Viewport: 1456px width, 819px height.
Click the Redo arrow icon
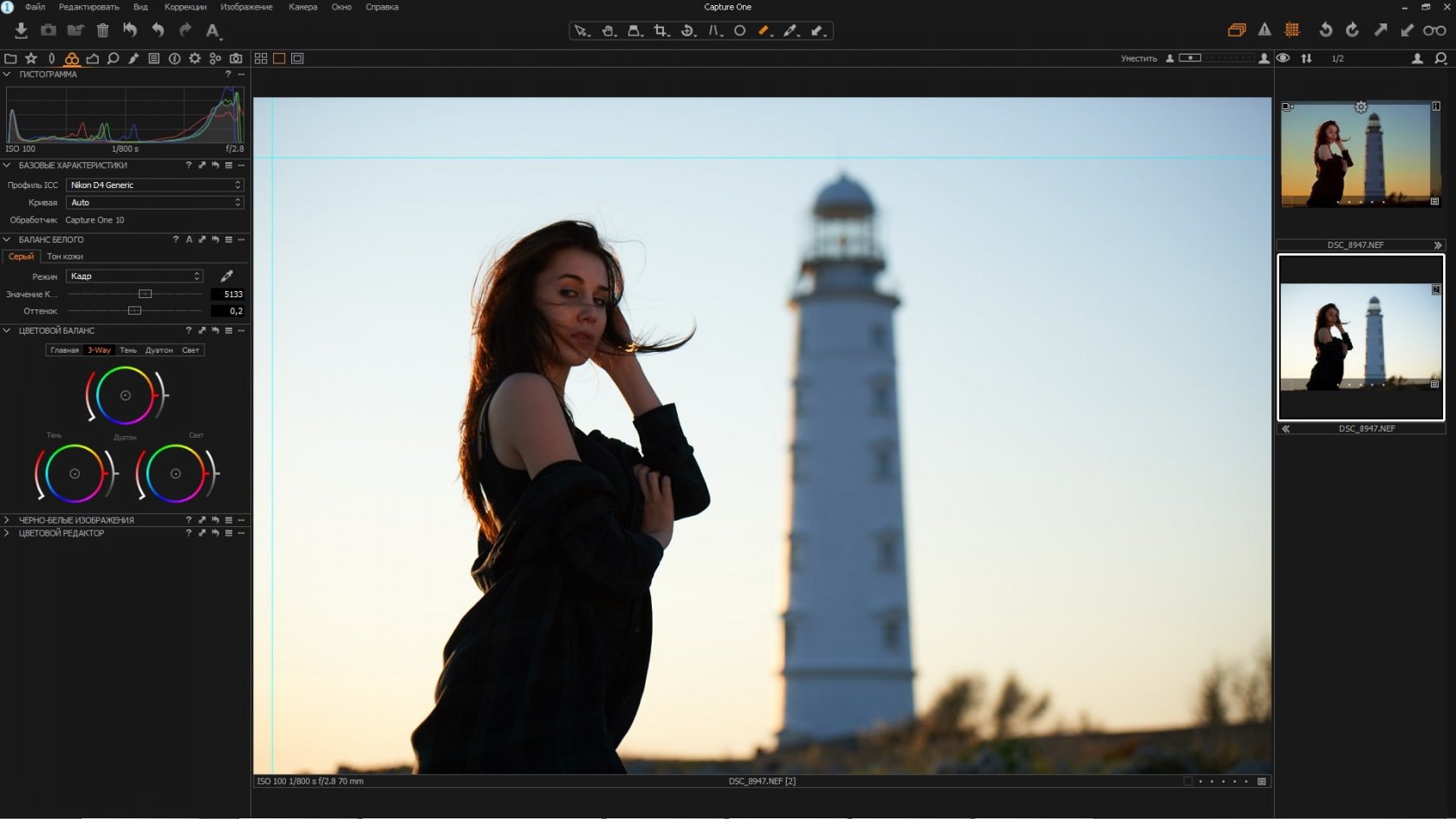[x=185, y=30]
